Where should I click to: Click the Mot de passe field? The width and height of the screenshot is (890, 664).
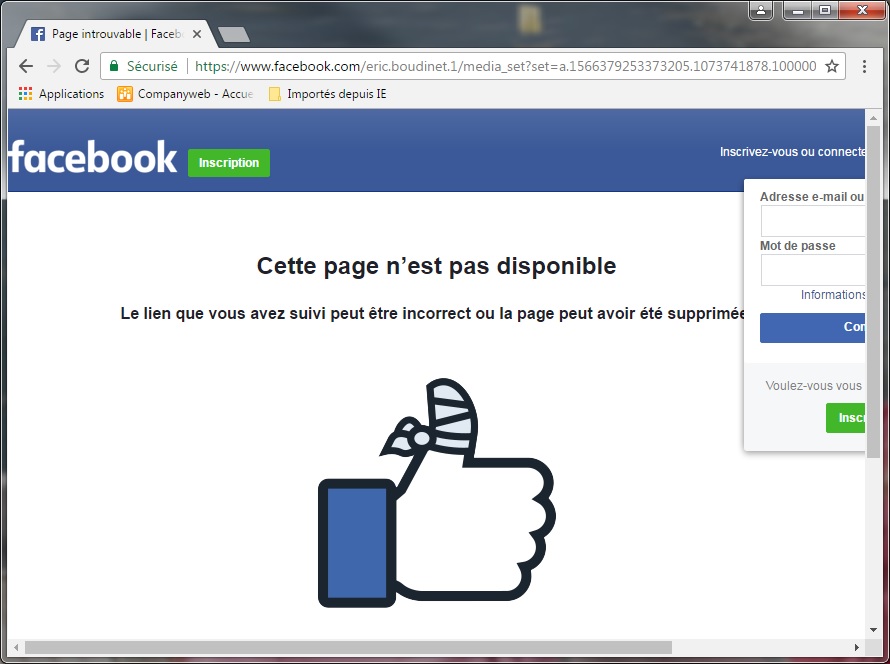tap(813, 270)
